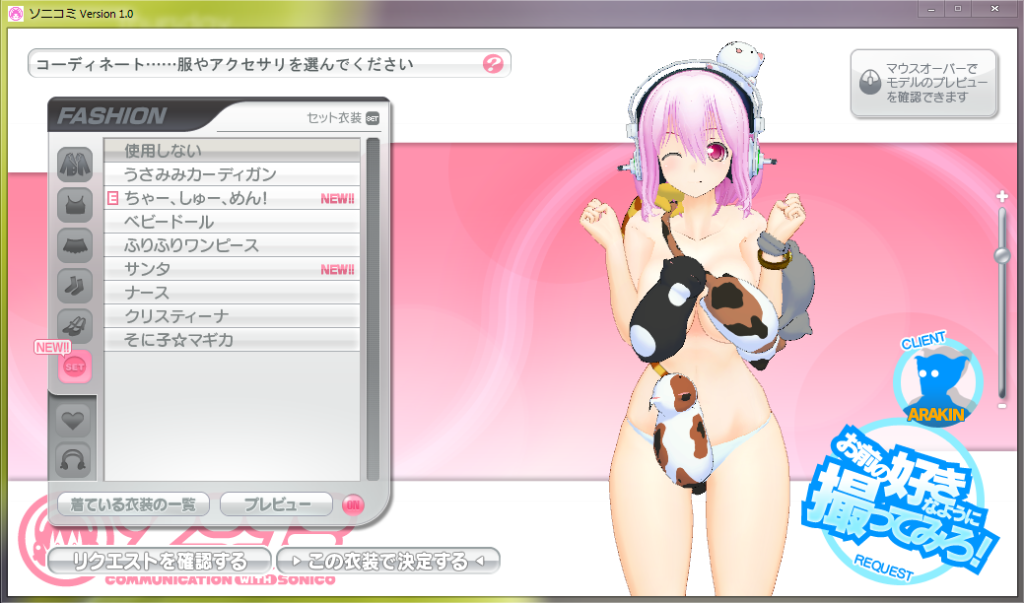Click the pink help question mark icon
Image resolution: width=1024 pixels, height=603 pixels.
[492, 65]
